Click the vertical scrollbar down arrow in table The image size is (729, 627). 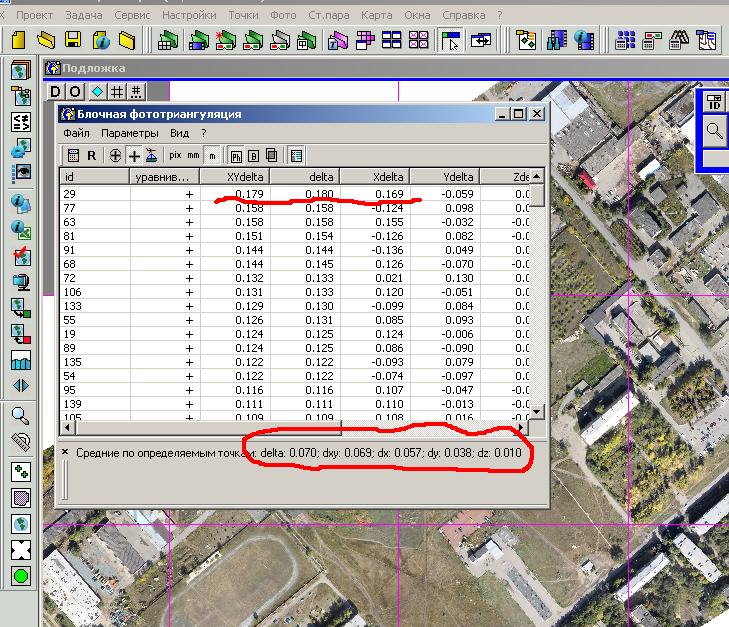(x=536, y=411)
